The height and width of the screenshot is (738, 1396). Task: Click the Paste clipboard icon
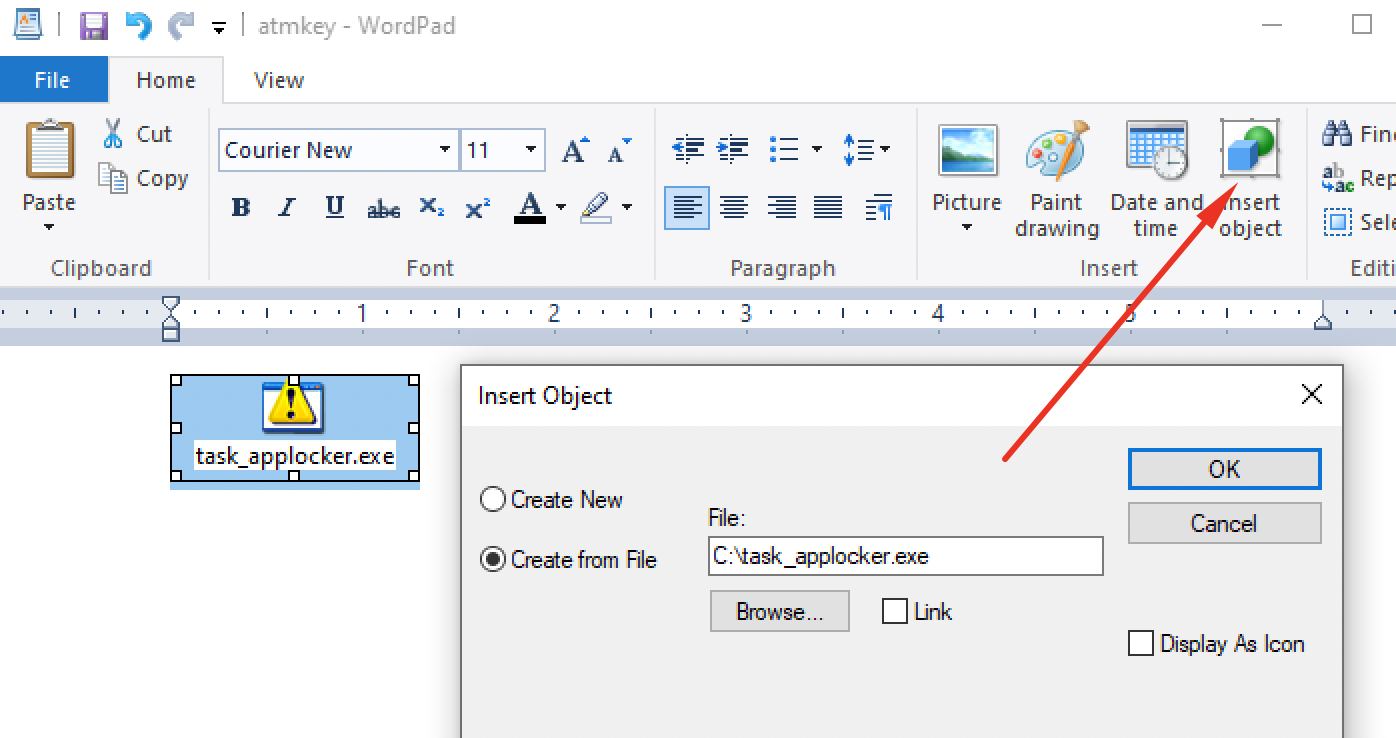point(49,150)
